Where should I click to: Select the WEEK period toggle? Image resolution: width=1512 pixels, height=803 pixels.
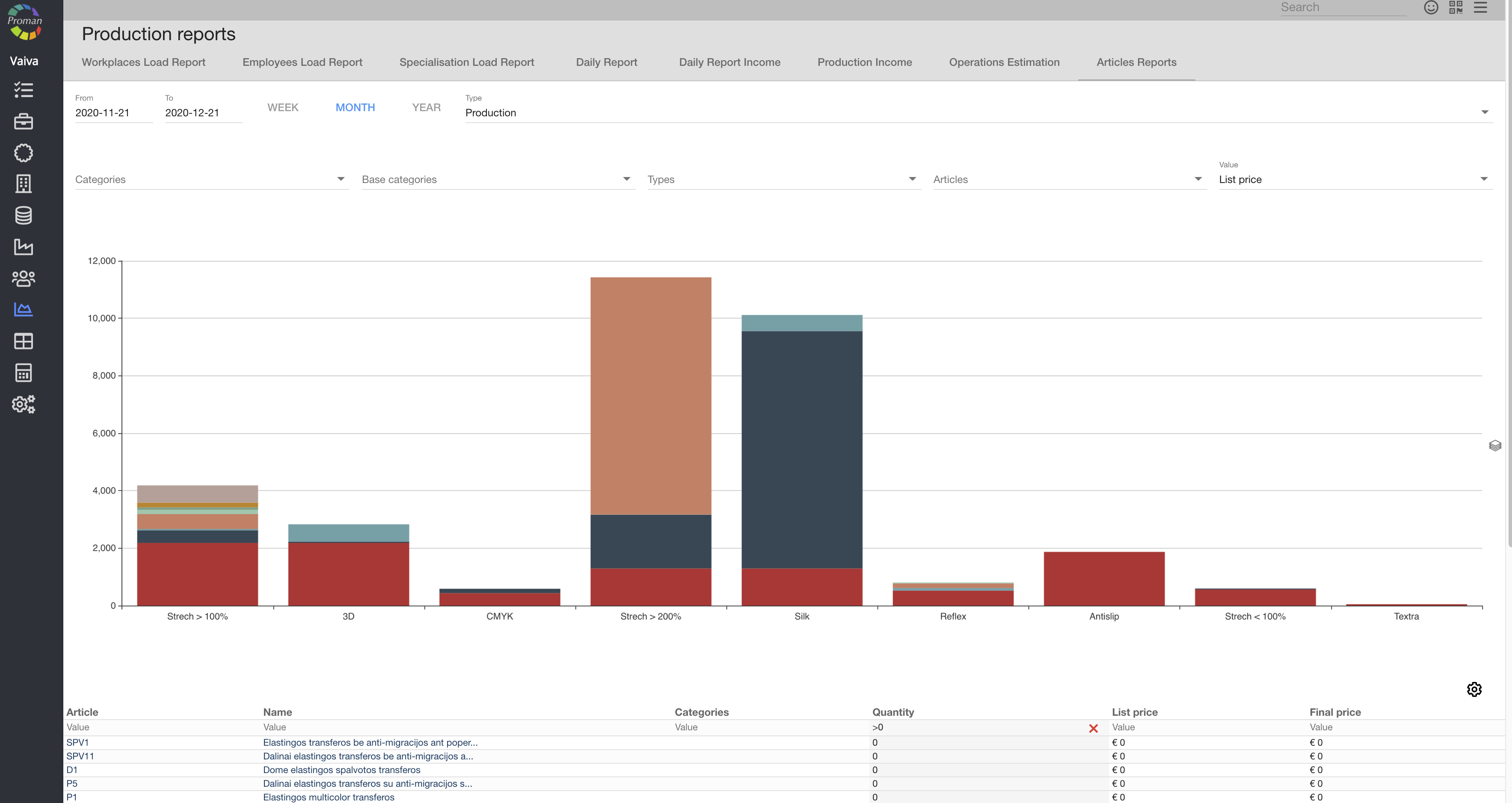(283, 107)
